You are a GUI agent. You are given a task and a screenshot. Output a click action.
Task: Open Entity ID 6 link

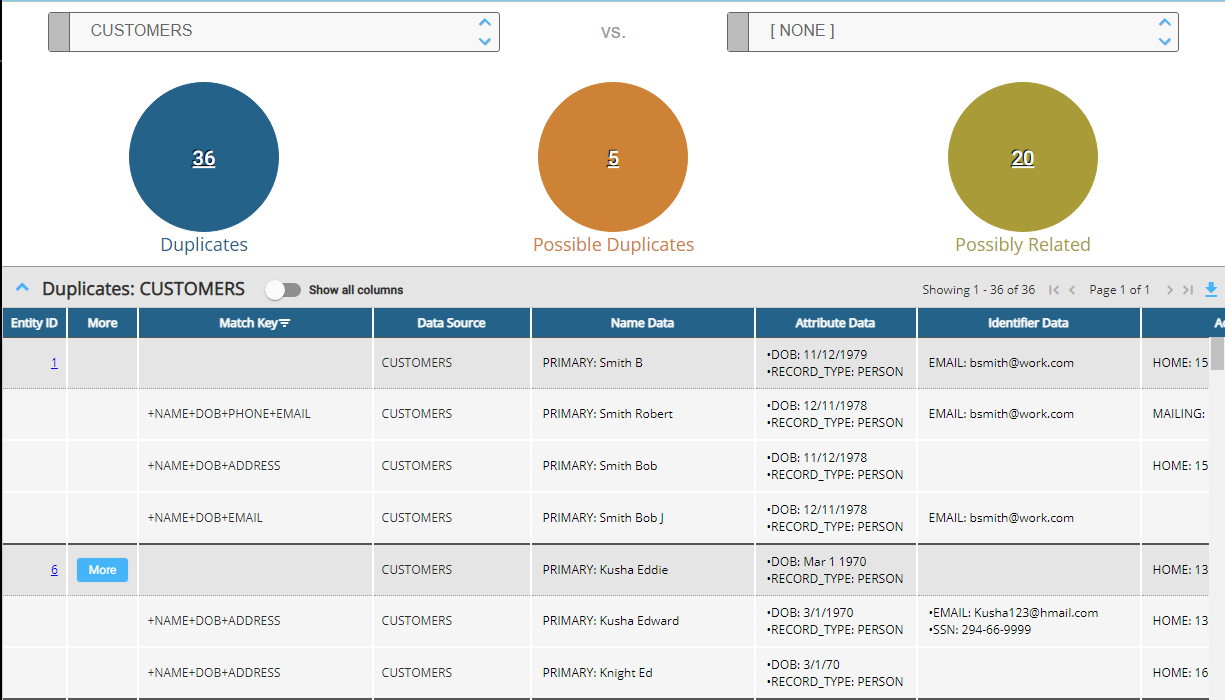[54, 570]
